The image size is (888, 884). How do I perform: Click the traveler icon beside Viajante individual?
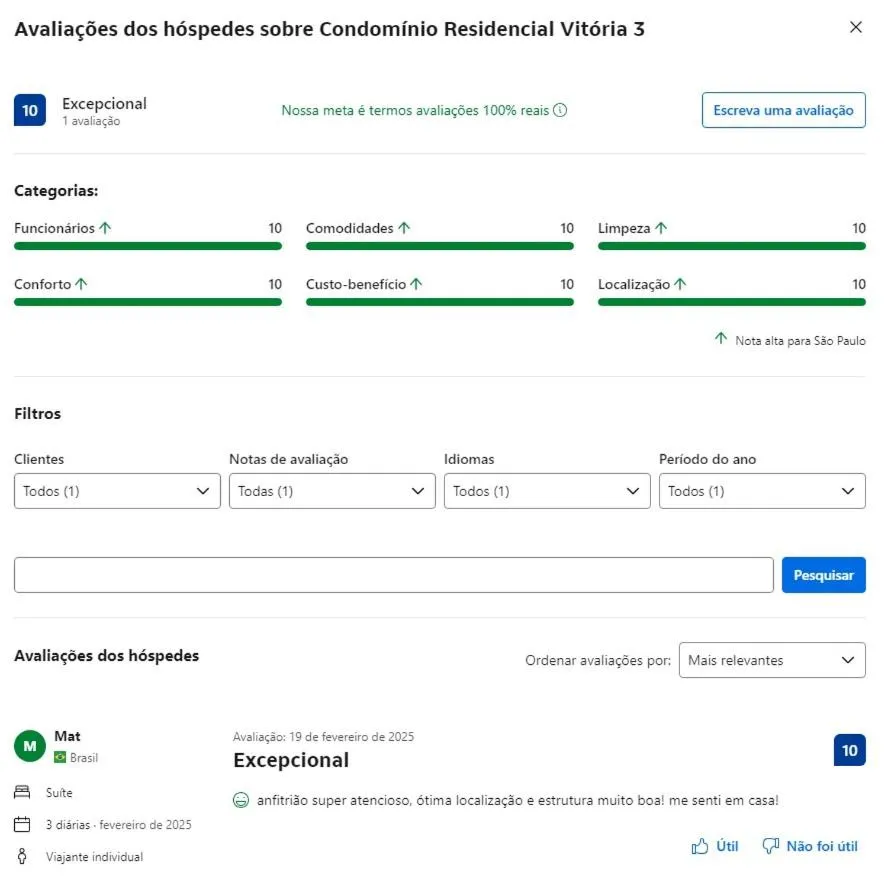[x=22, y=857]
